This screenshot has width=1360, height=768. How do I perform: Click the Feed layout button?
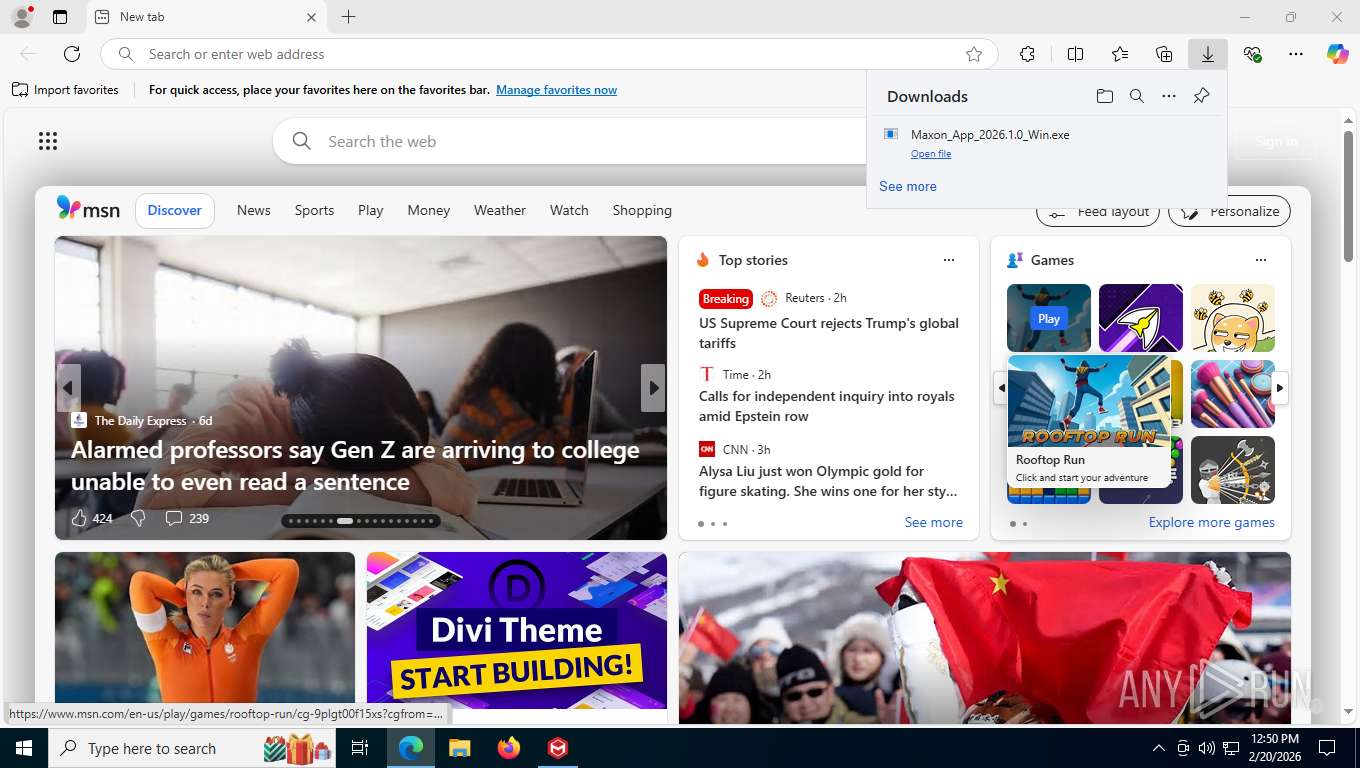pos(1098,212)
